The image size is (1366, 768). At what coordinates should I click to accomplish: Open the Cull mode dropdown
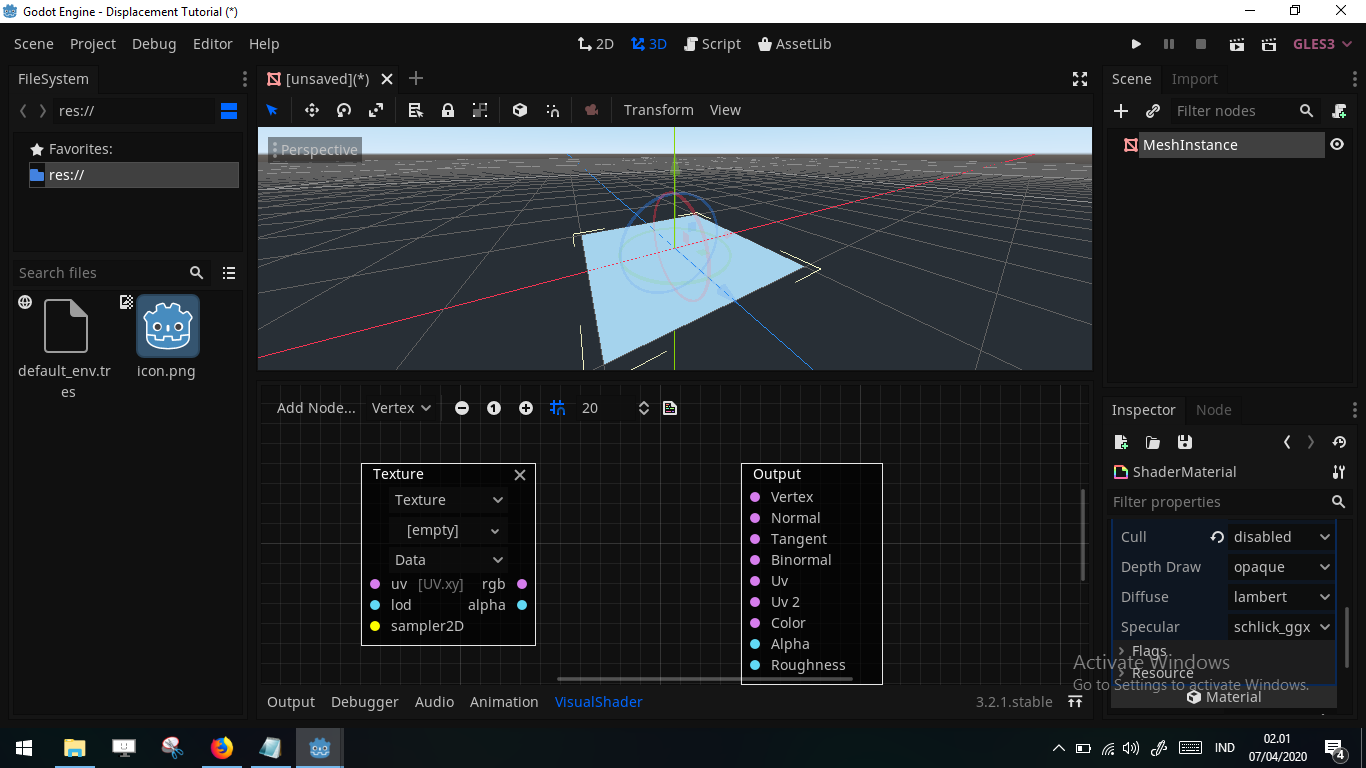[x=1281, y=536]
